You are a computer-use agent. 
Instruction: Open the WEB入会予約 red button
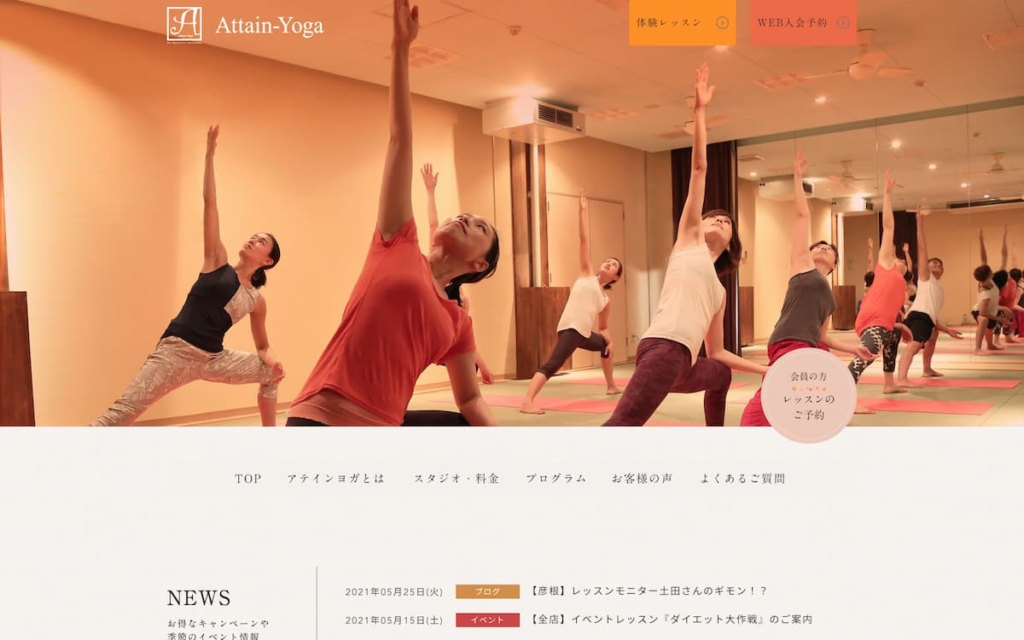point(803,23)
